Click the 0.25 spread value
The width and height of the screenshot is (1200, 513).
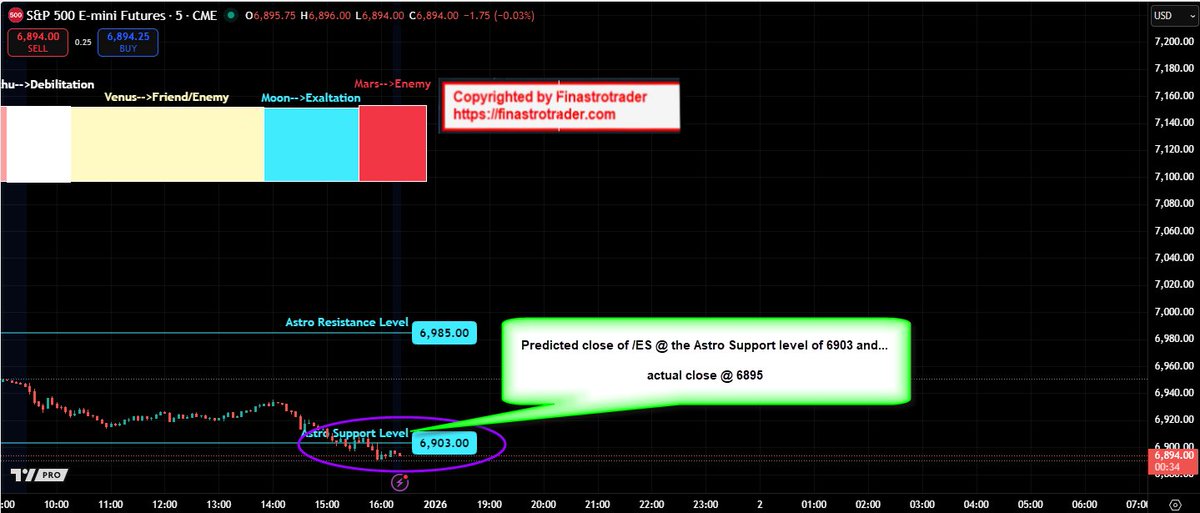[x=82, y=42]
